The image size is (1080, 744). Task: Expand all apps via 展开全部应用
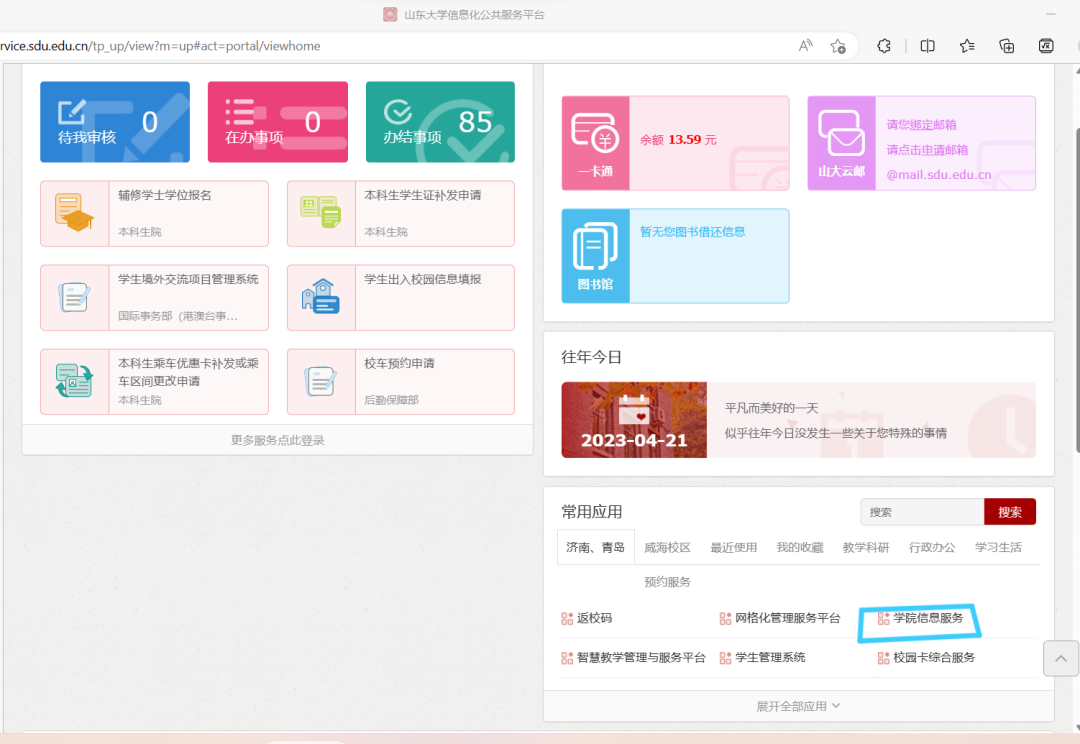point(797,706)
